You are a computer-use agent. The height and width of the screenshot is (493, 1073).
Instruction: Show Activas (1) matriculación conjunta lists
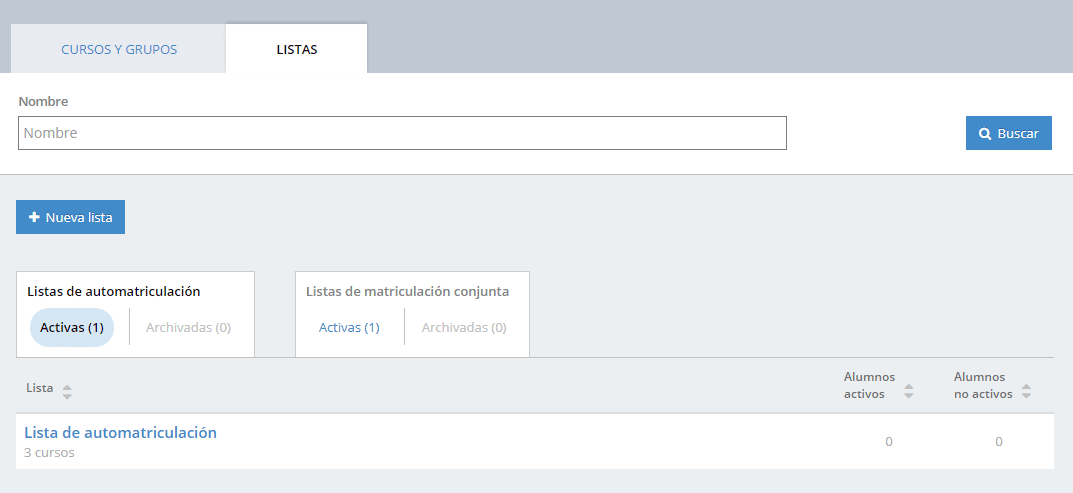[349, 327]
